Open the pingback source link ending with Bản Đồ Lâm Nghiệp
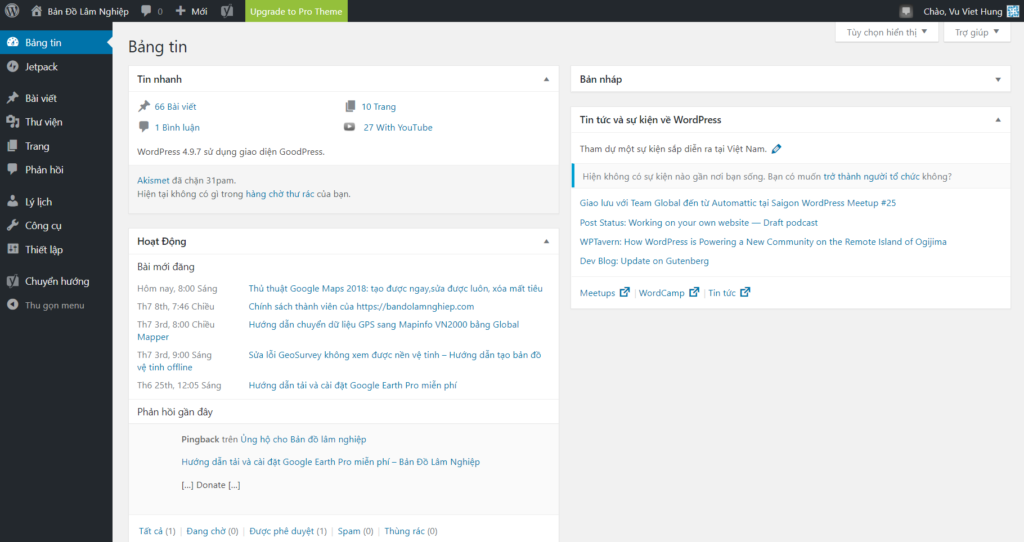The image size is (1024, 542). (x=330, y=462)
